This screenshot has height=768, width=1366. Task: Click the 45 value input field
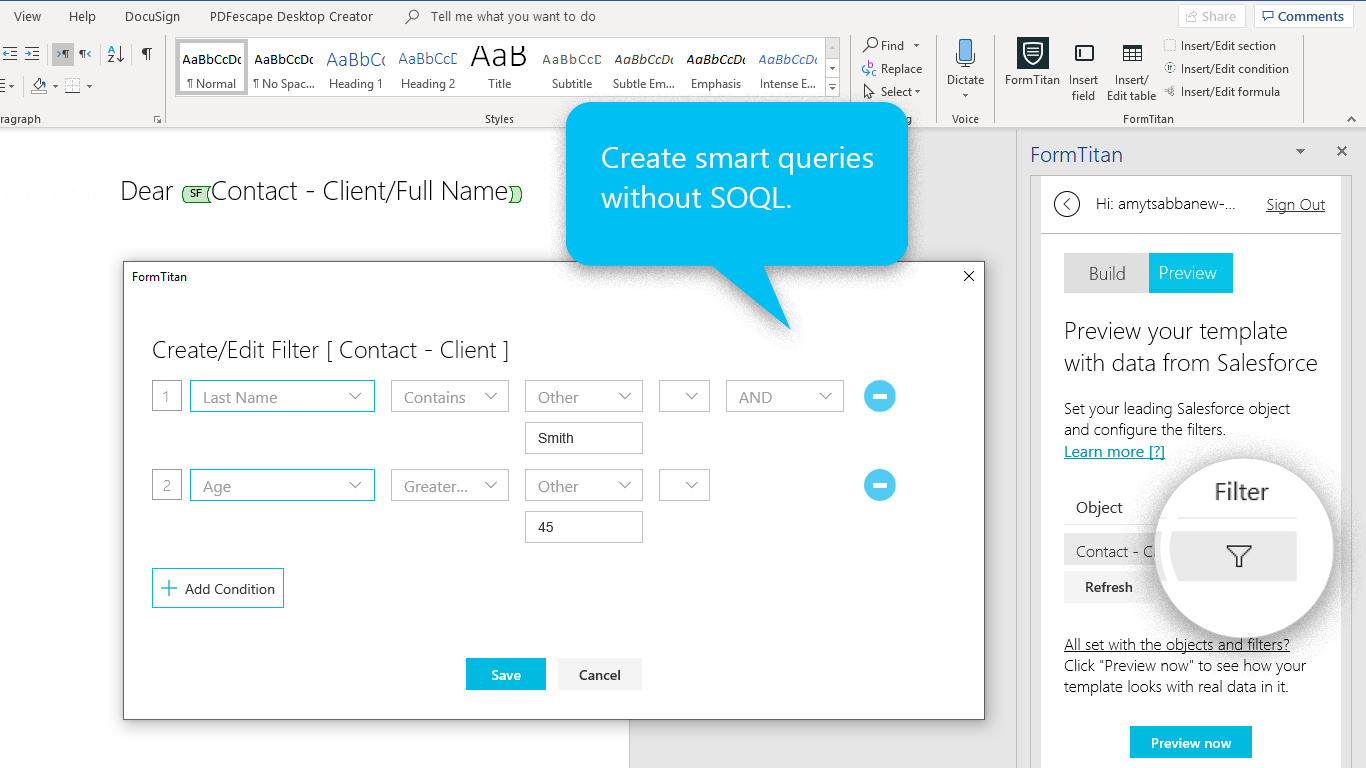[584, 527]
